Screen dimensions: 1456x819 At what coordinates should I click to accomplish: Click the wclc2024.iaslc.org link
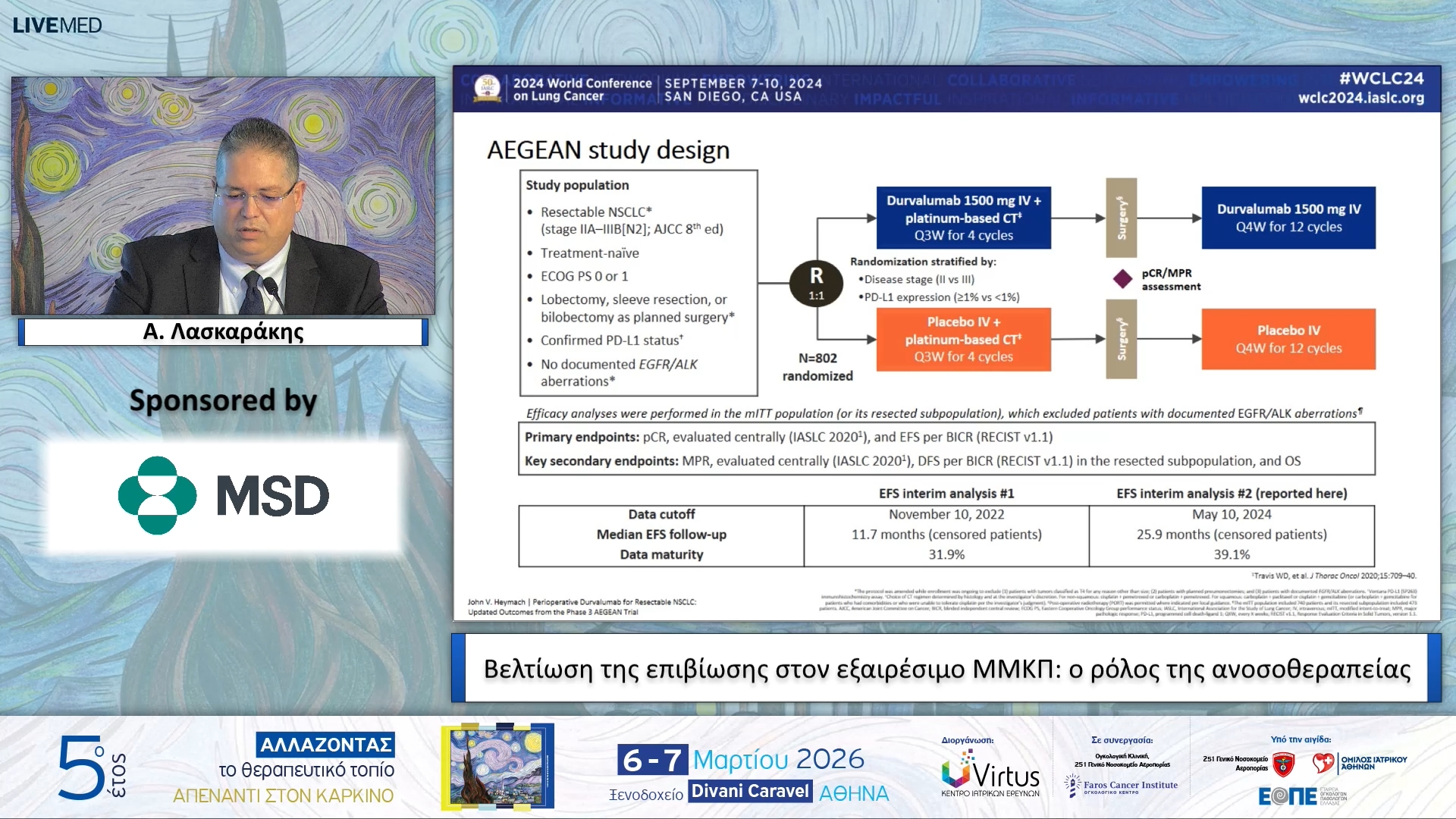[x=1360, y=98]
